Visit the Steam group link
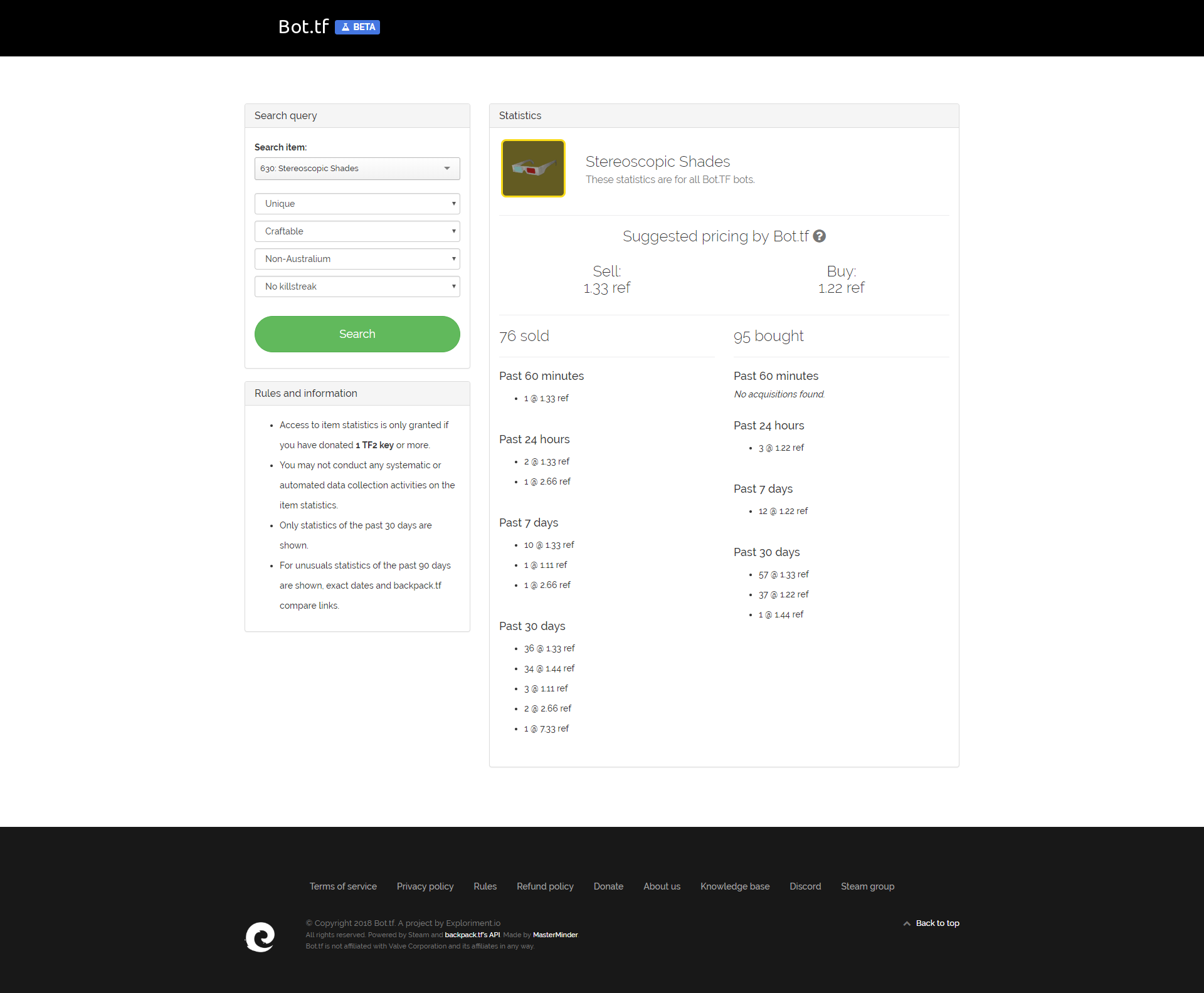 [867, 886]
